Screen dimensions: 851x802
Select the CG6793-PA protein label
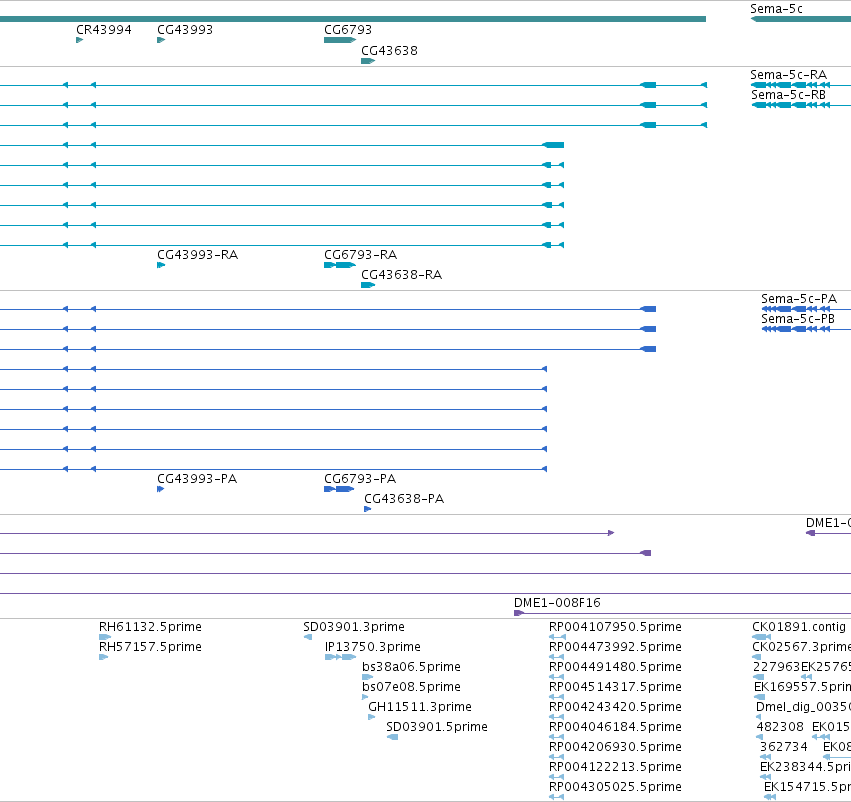click(x=360, y=479)
